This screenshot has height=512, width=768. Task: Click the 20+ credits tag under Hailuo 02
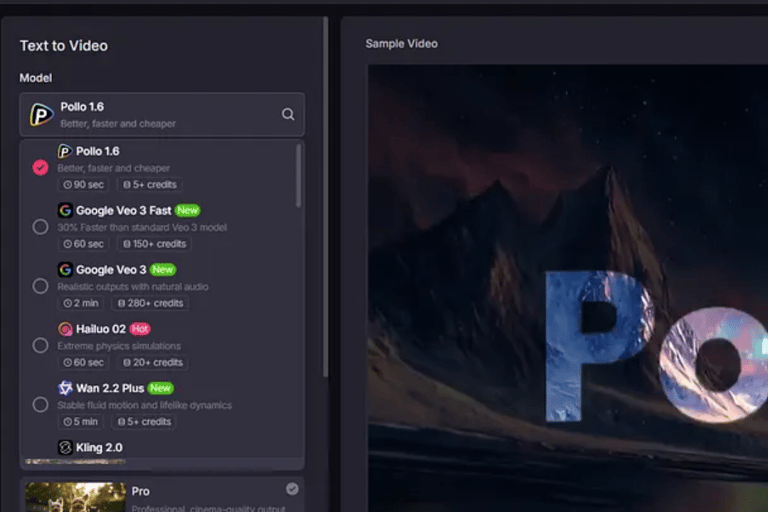(x=153, y=363)
